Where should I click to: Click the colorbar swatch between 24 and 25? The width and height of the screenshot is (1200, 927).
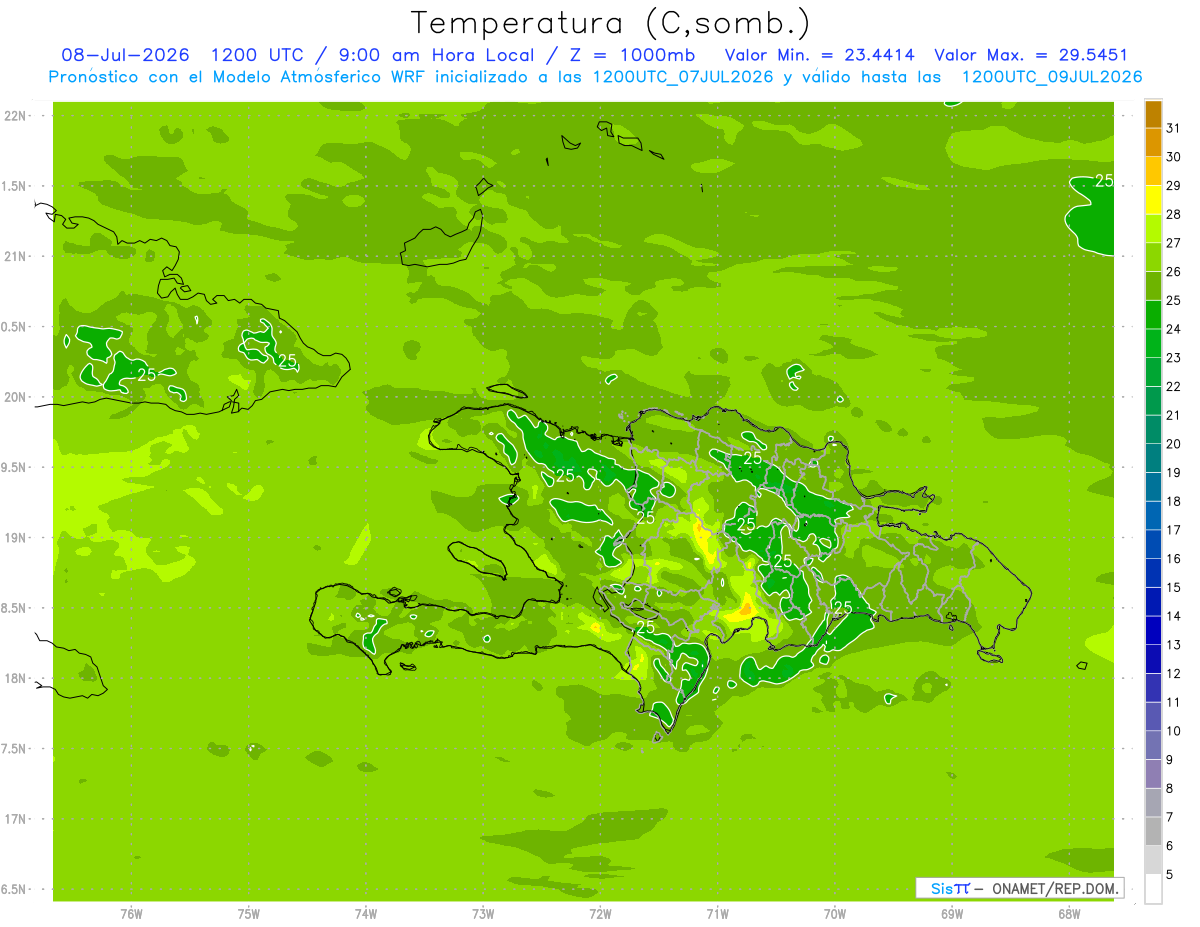pyautogui.click(x=1153, y=314)
